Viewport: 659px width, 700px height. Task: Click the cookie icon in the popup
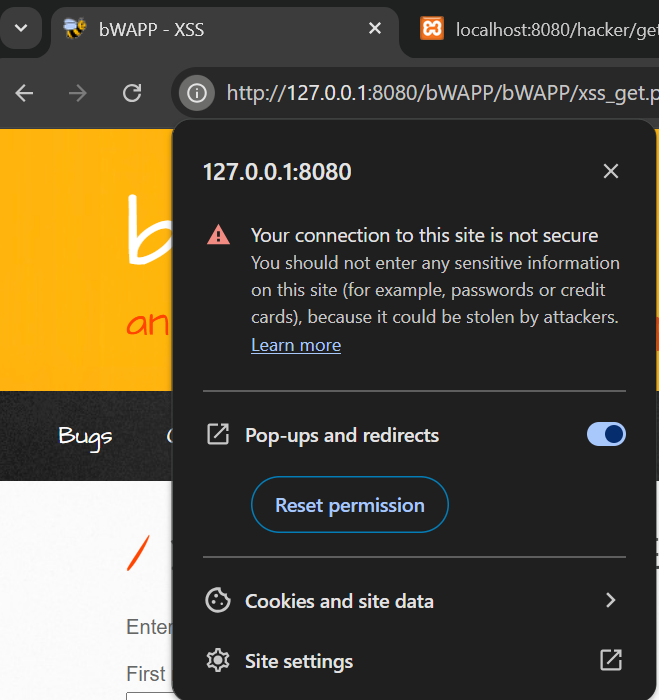point(217,600)
